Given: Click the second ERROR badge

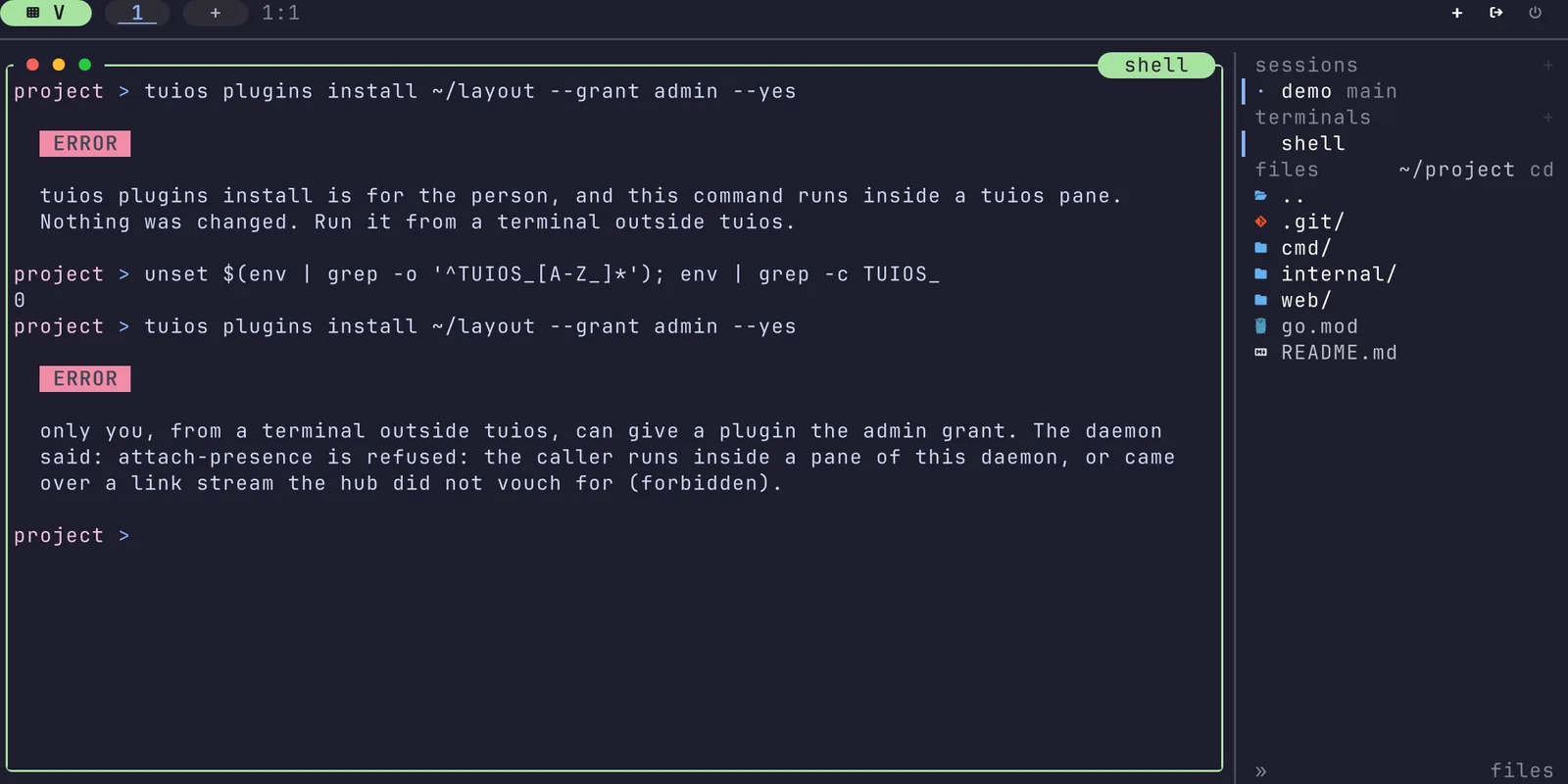Looking at the screenshot, I should tap(85, 378).
